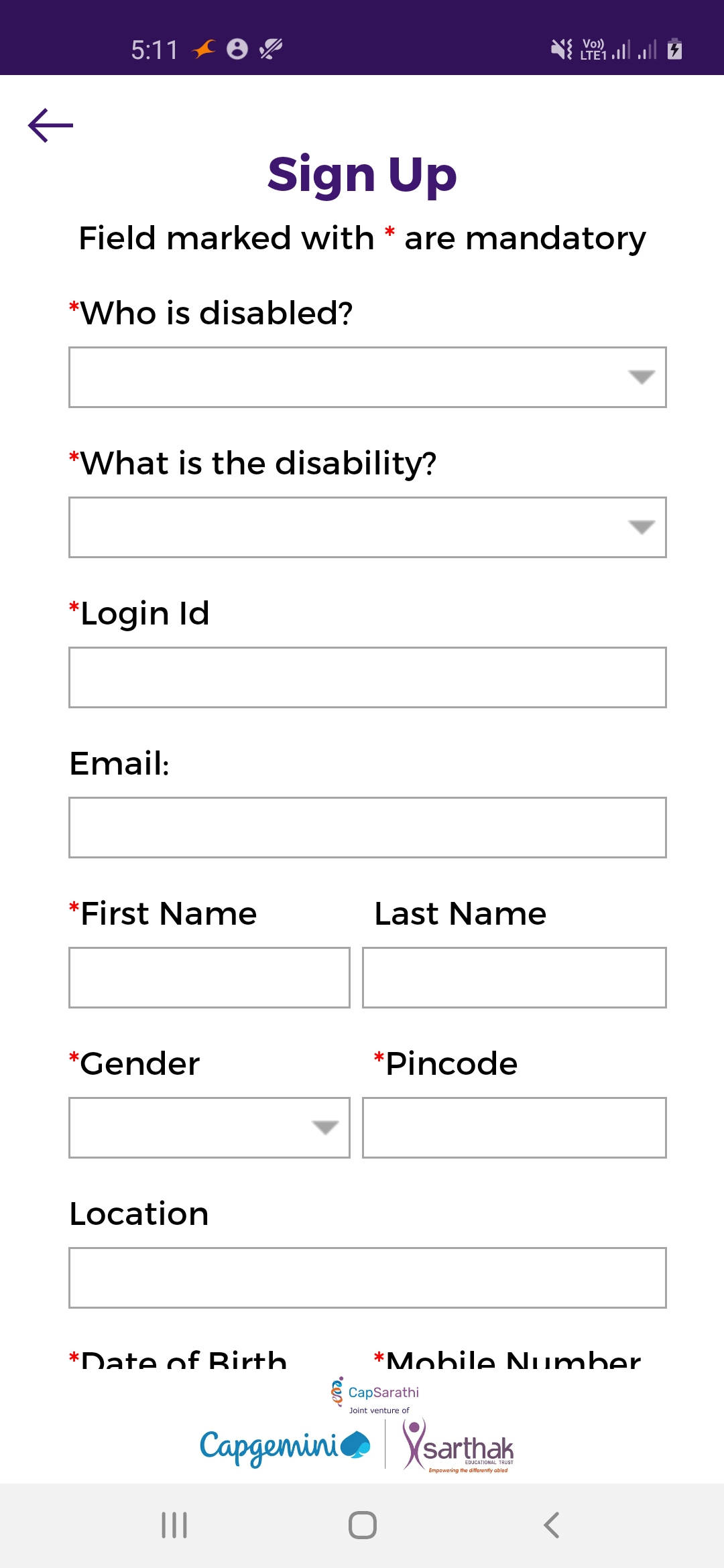Tap the account circle notification icon
The image size is (724, 1568).
pyautogui.click(x=237, y=49)
